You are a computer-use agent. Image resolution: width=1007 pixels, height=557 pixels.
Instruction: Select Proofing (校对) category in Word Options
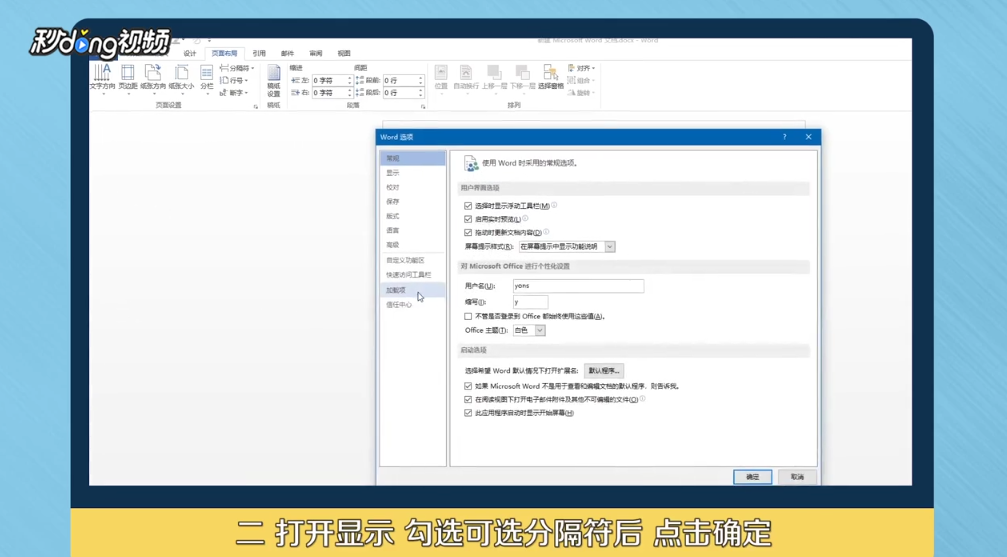coord(412,188)
